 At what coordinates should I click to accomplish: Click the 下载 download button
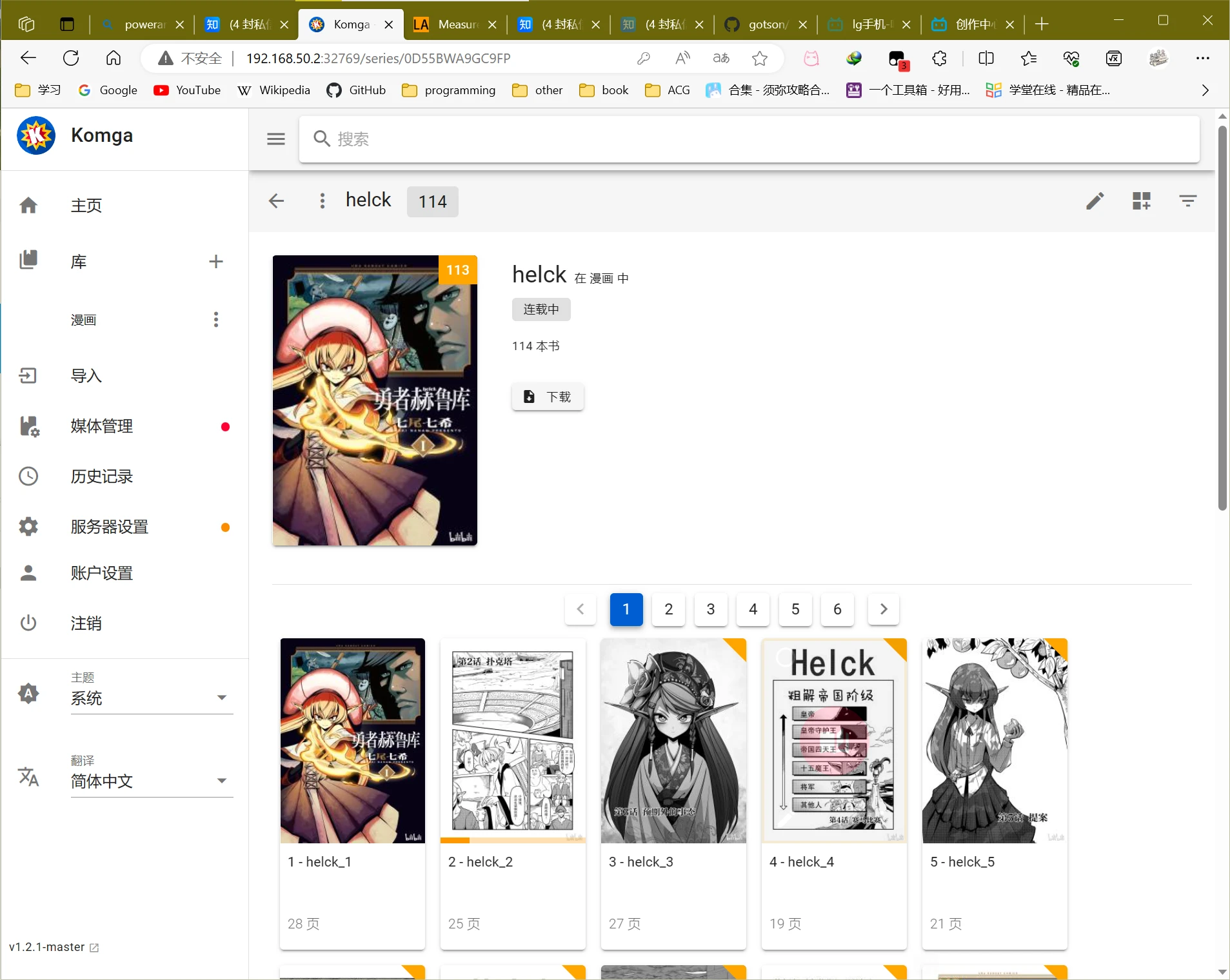(548, 397)
